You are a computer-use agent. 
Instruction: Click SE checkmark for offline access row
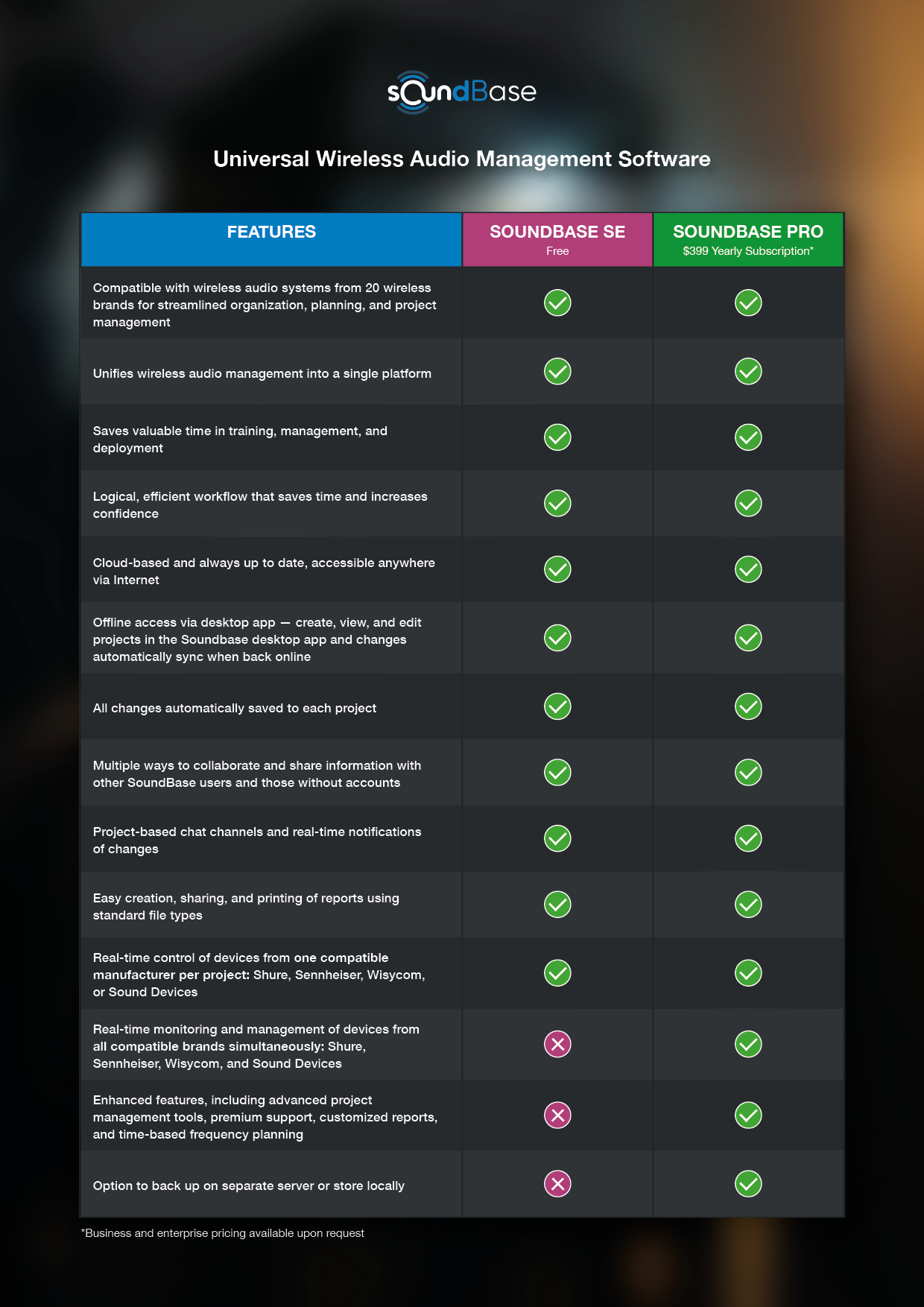tap(557, 638)
